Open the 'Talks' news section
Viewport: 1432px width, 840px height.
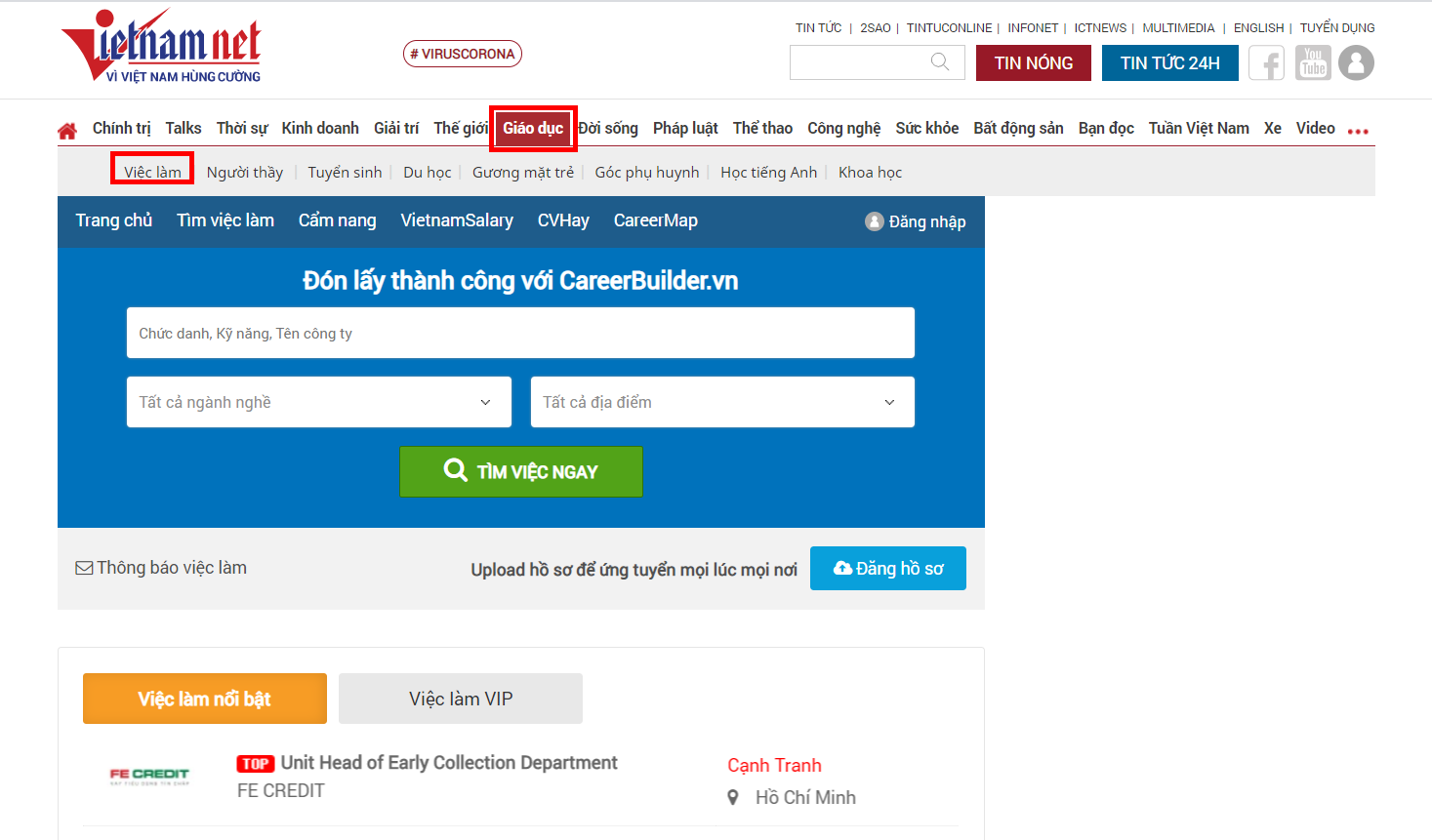[184, 128]
